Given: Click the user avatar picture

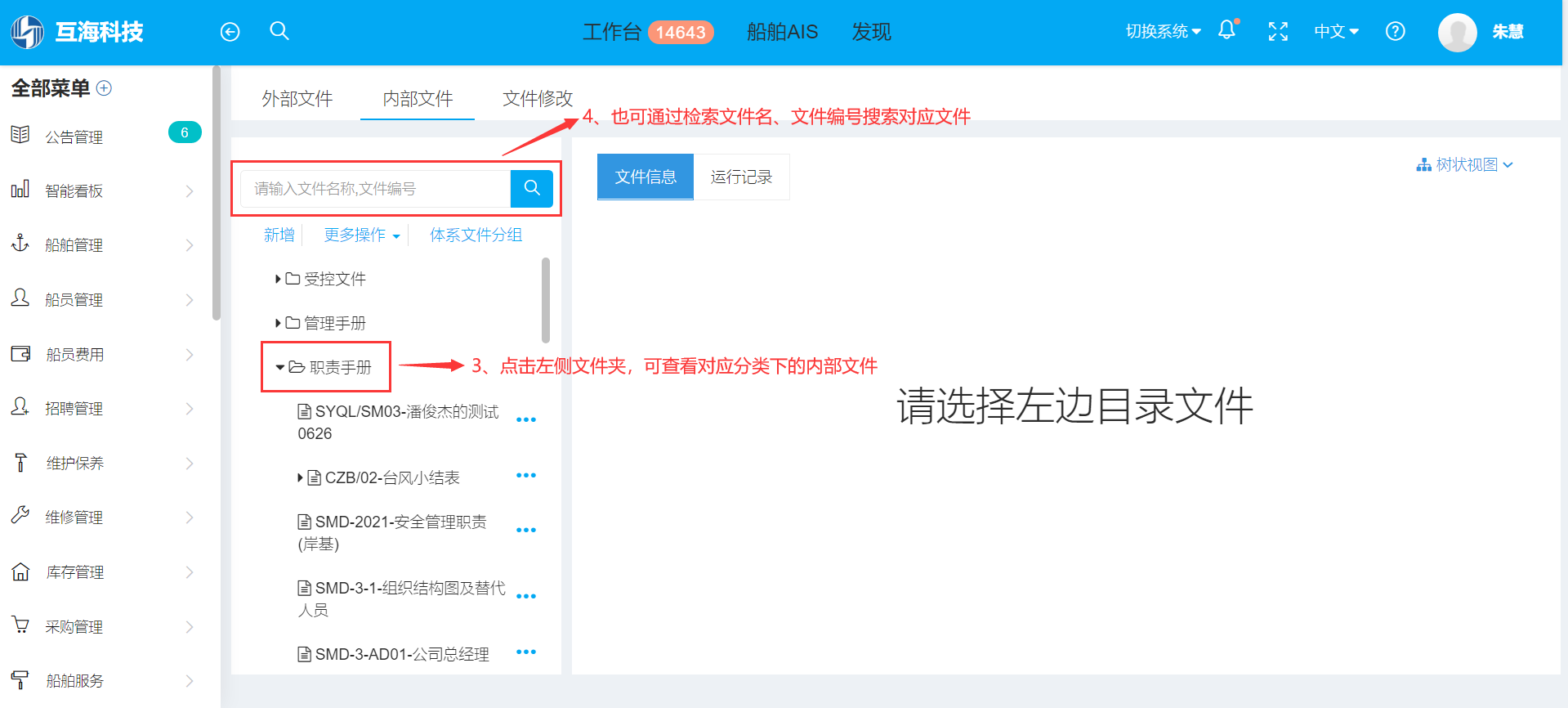Looking at the screenshot, I should (1457, 33).
